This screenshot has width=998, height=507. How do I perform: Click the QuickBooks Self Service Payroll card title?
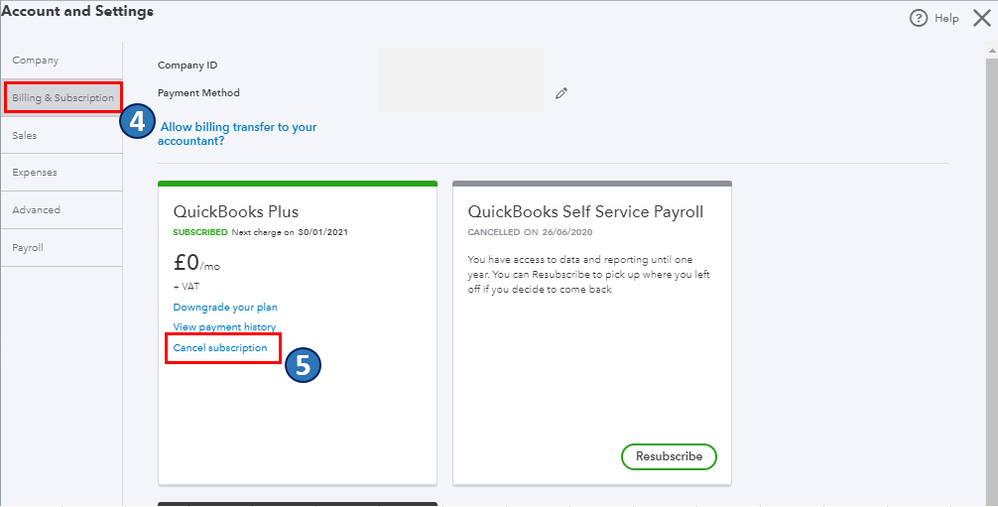tap(585, 212)
